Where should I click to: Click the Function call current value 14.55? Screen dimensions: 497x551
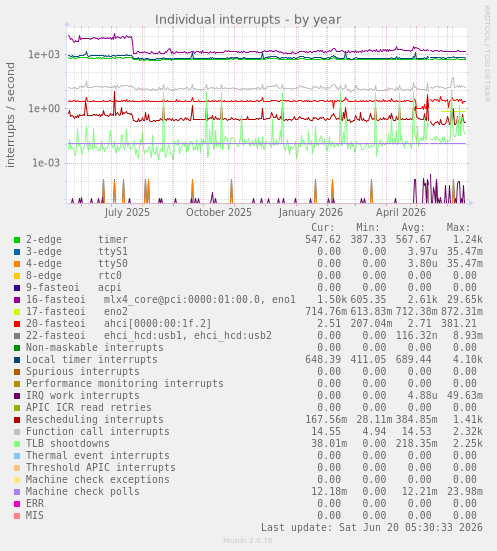pos(326,432)
